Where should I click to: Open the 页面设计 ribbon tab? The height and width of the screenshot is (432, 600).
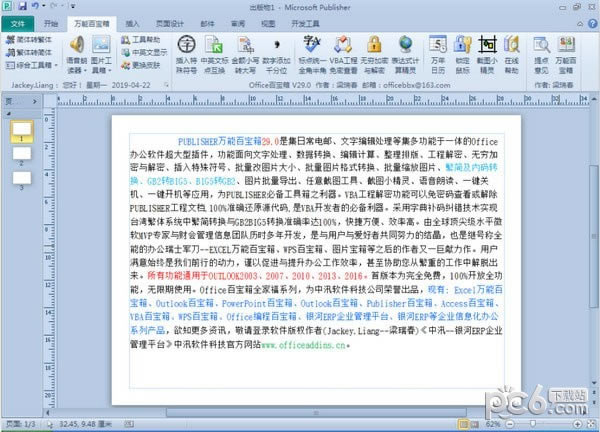tap(170, 24)
